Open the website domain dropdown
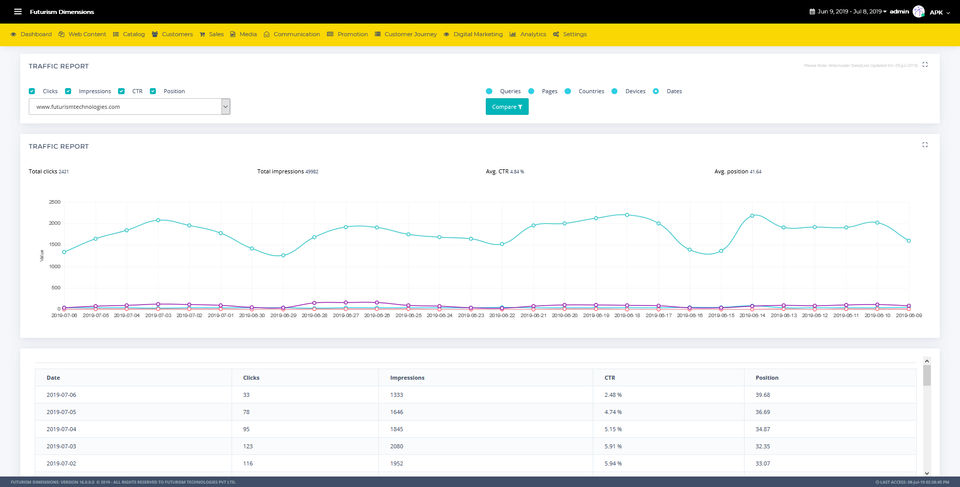This screenshot has width=960, height=487. click(129, 107)
